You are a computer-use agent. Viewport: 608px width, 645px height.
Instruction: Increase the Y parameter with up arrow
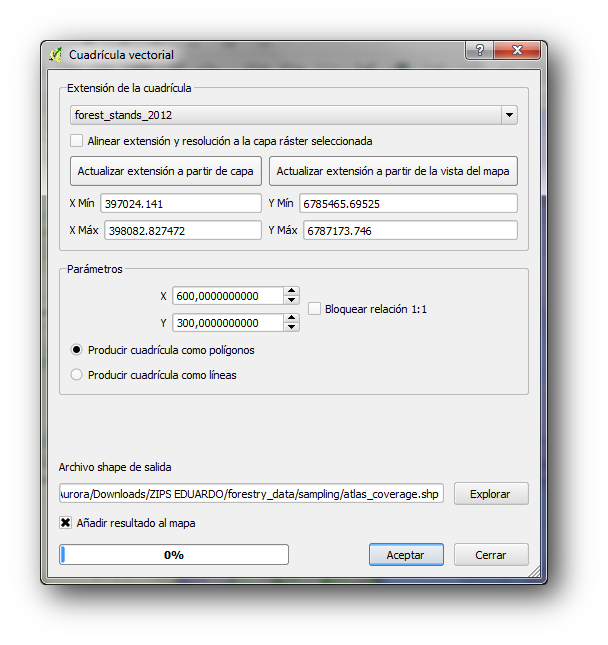(291, 318)
